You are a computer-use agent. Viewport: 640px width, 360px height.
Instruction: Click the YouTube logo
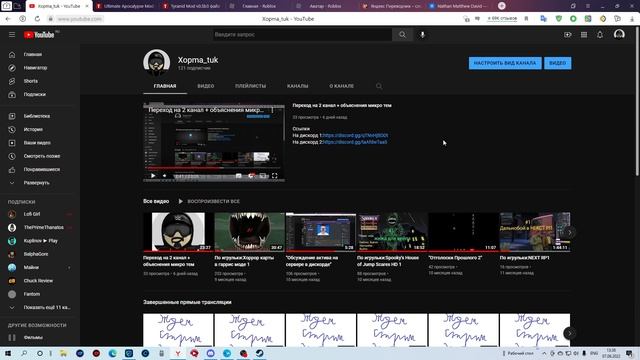(x=39, y=35)
